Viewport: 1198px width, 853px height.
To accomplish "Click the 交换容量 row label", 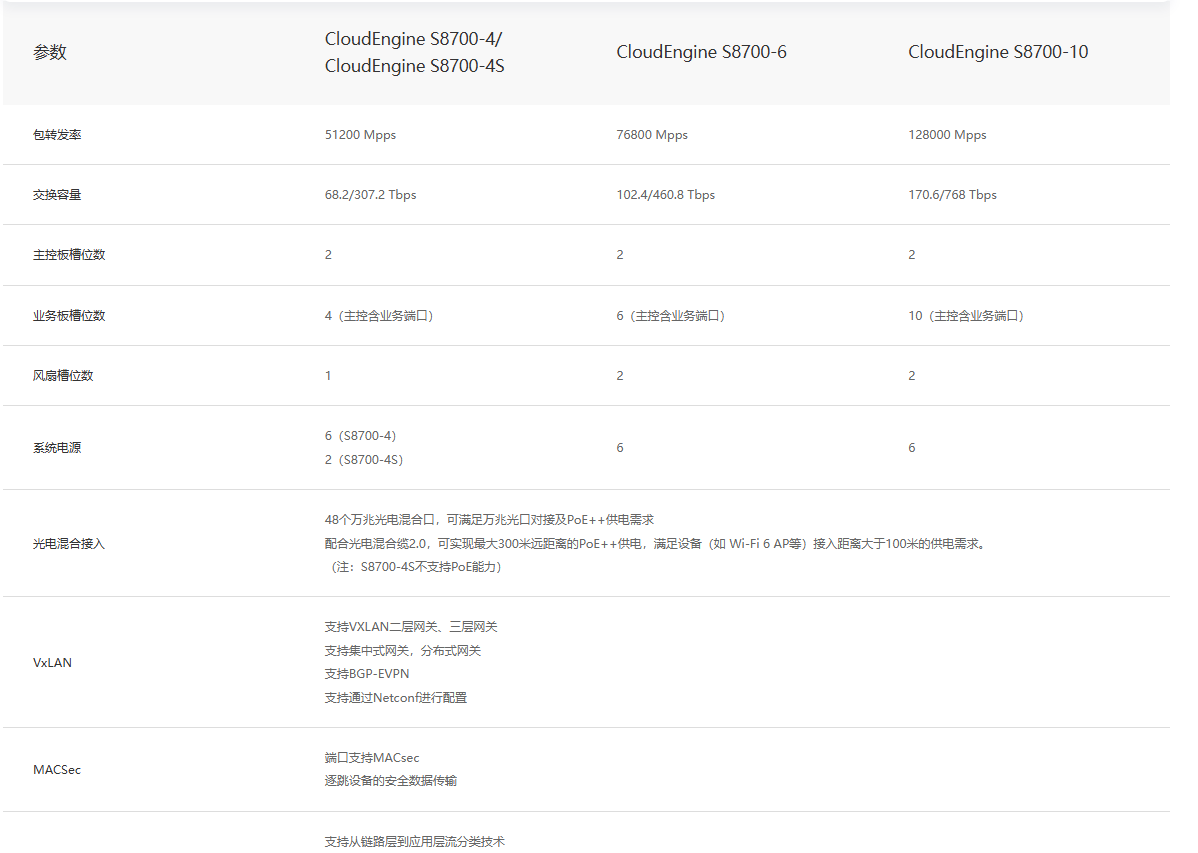I will click(x=57, y=195).
